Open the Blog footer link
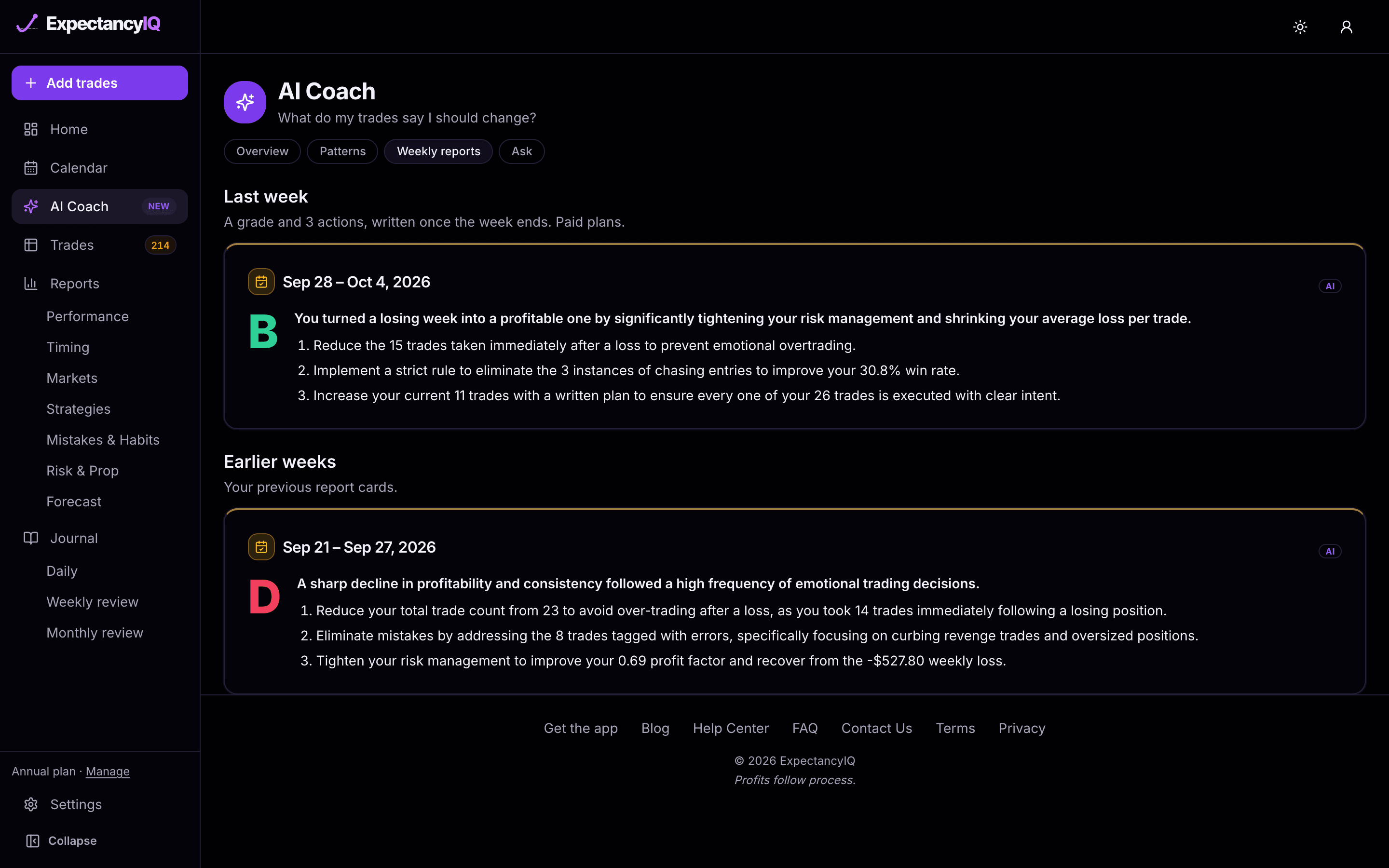The image size is (1389, 868). pyautogui.click(x=655, y=728)
